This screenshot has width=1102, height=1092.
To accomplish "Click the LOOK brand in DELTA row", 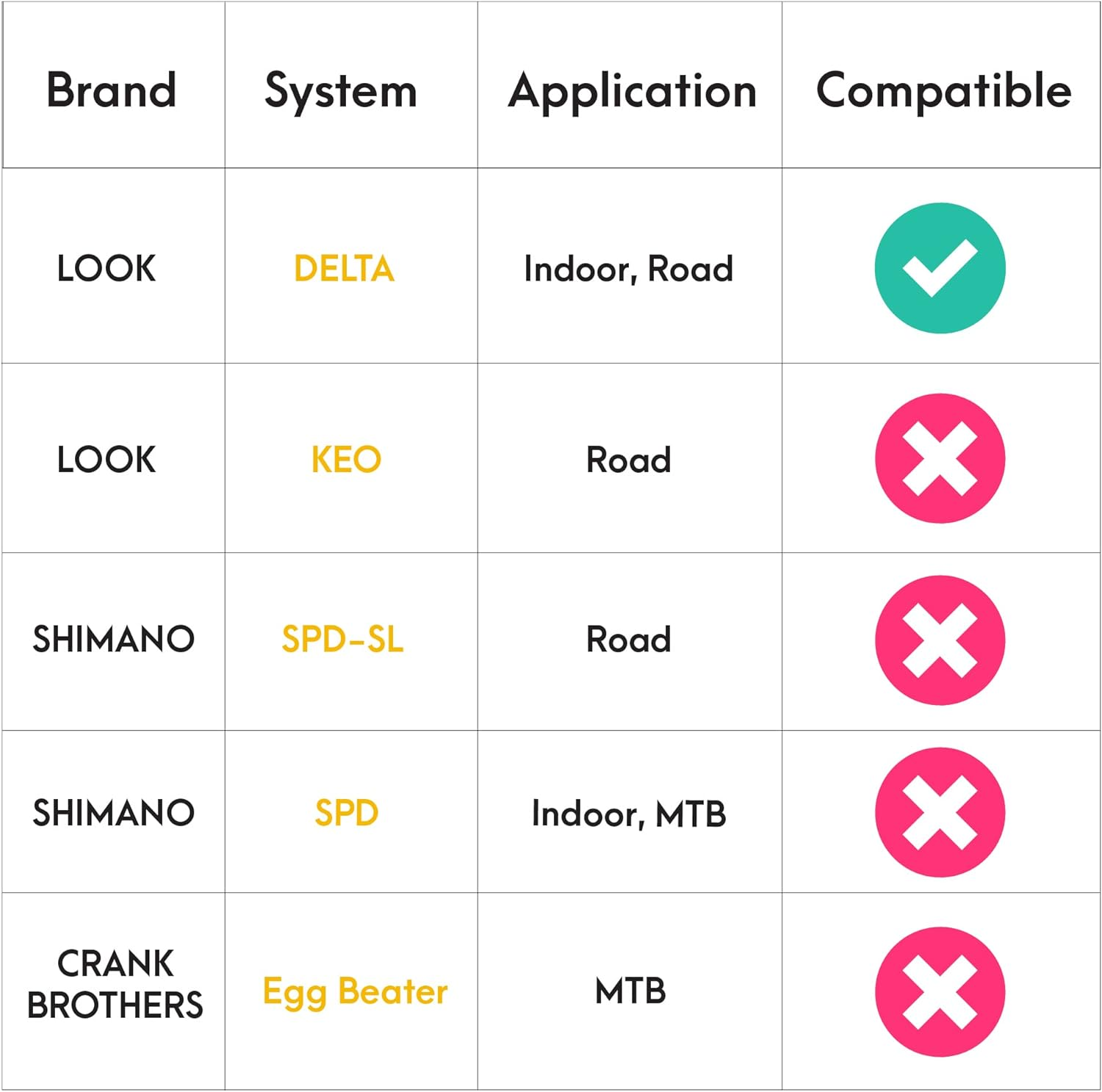I will pyautogui.click(x=107, y=268).
